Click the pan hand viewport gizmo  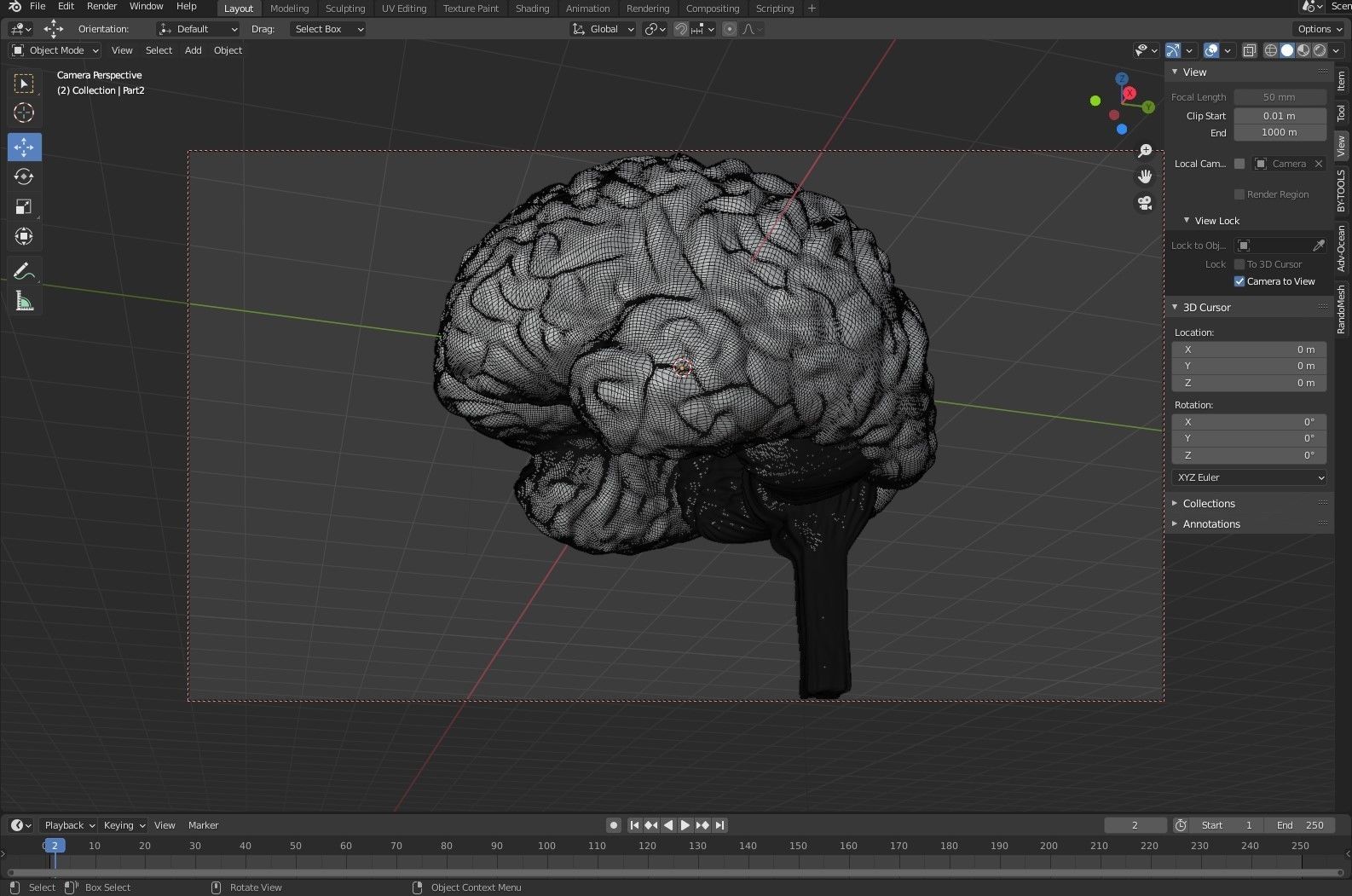tap(1145, 176)
